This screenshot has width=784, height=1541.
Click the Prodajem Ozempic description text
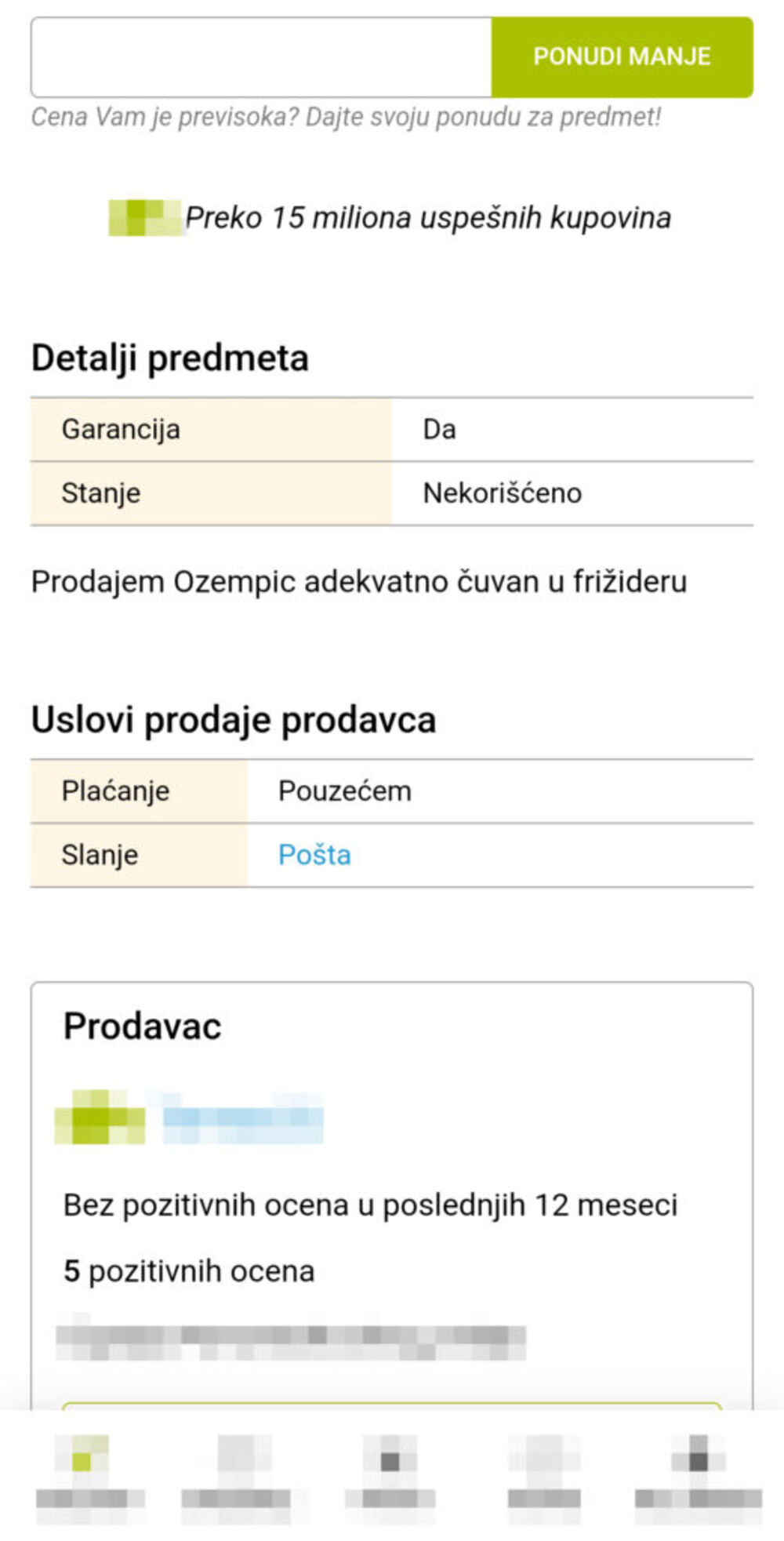pyautogui.click(x=358, y=582)
